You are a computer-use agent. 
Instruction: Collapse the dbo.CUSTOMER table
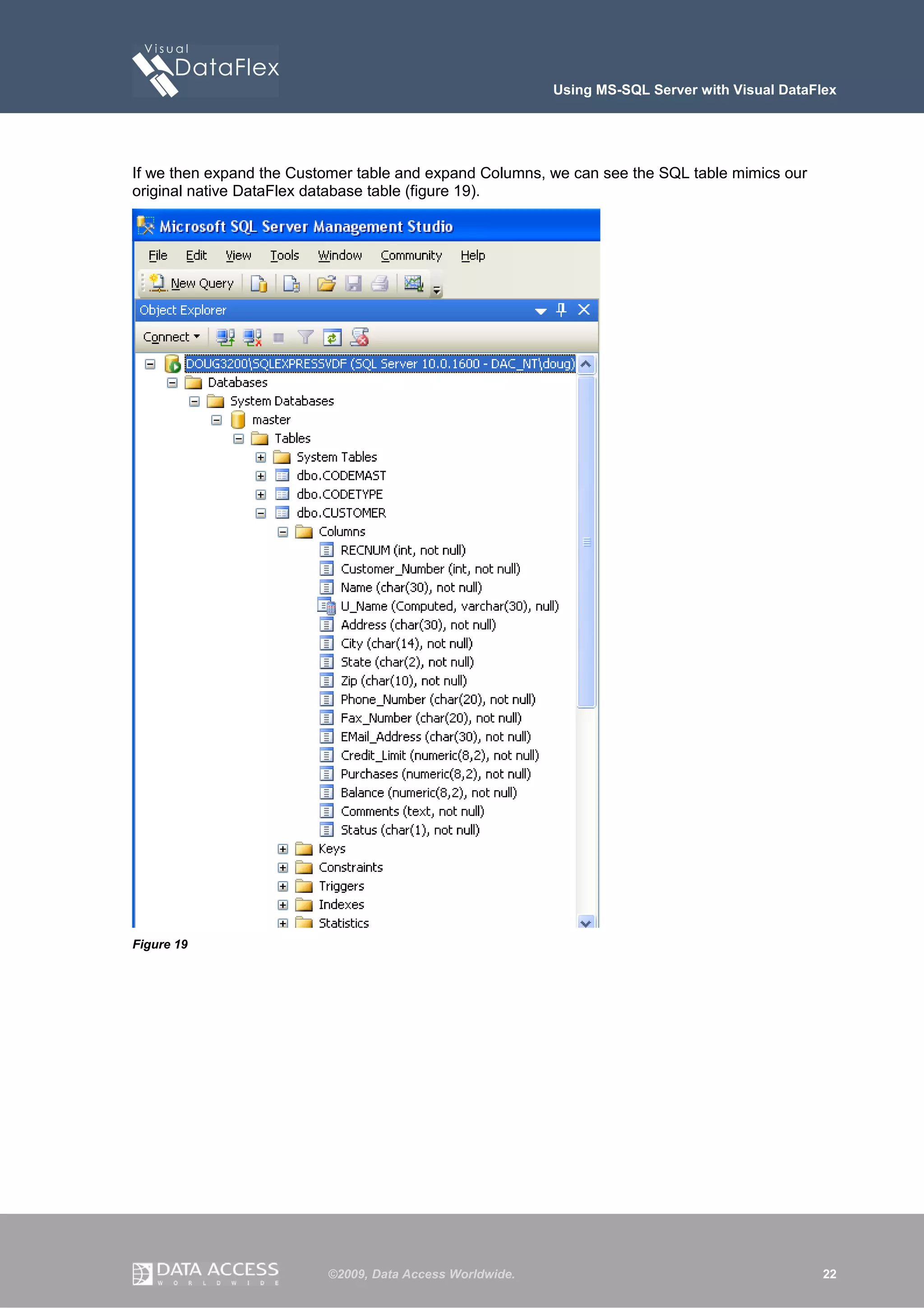coord(261,513)
